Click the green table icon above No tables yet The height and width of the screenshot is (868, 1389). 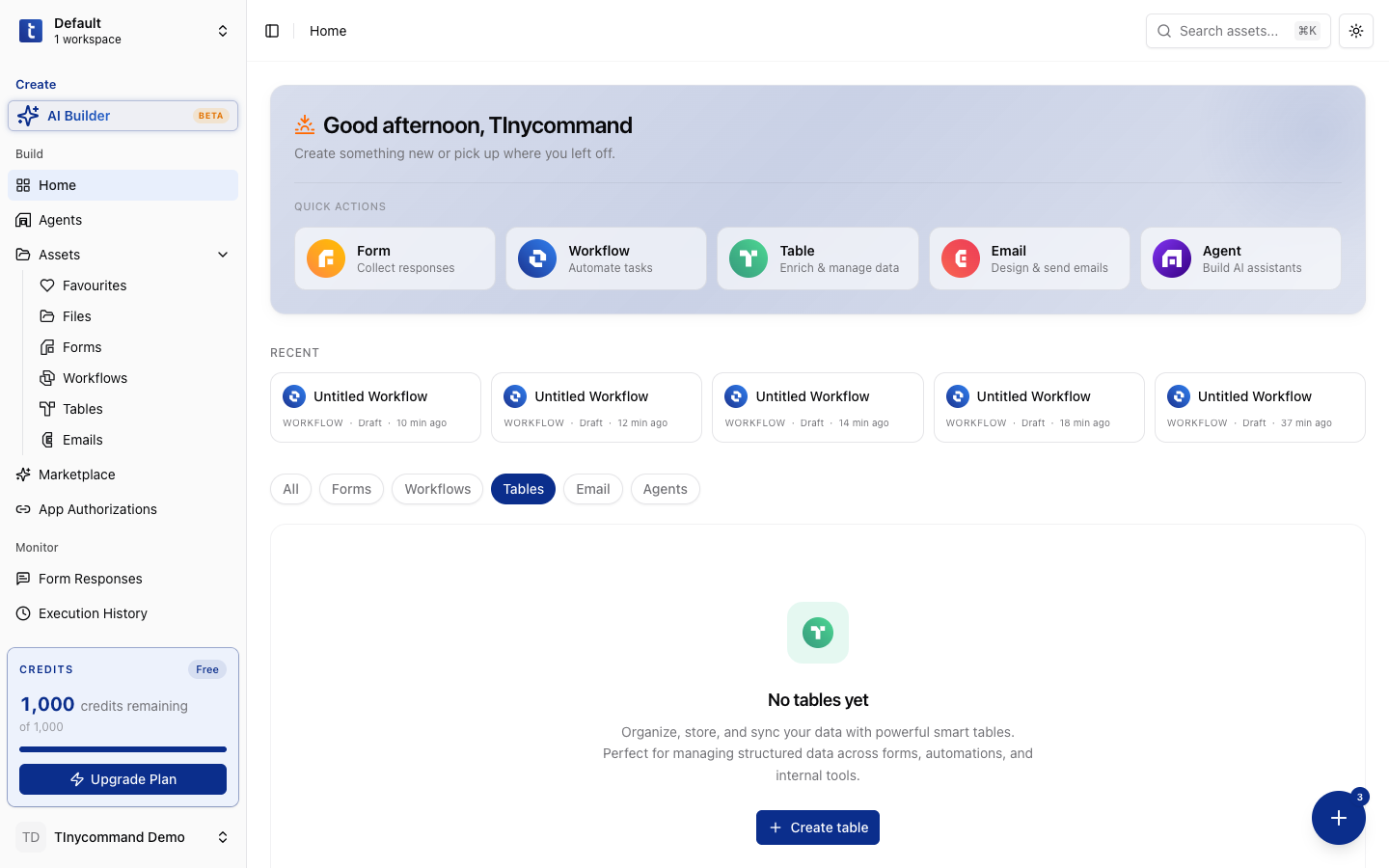pyautogui.click(x=818, y=633)
